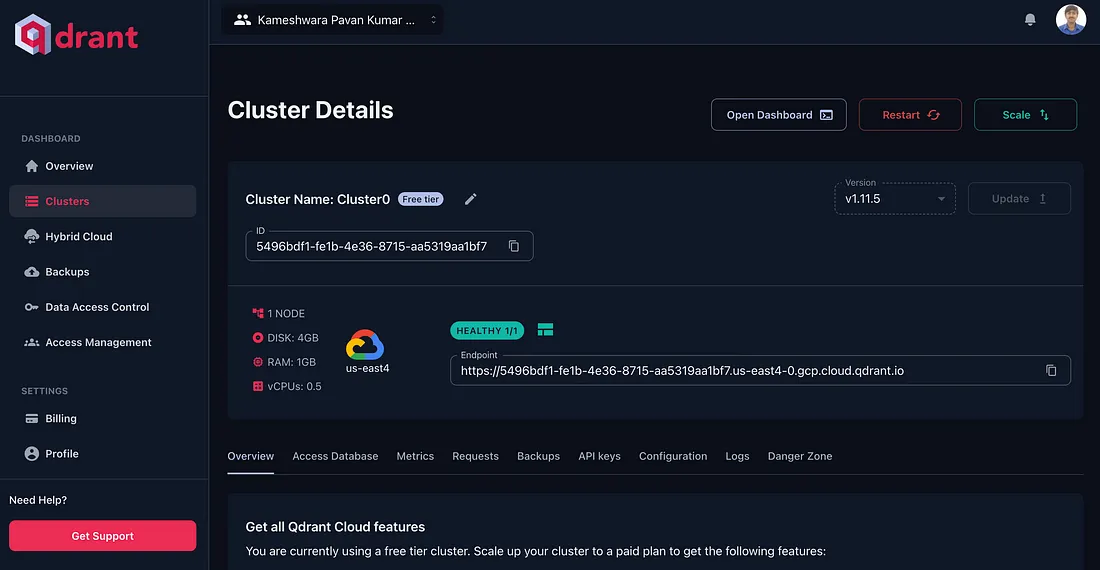Click the node layout icon beside HEALTHY

click(x=545, y=330)
